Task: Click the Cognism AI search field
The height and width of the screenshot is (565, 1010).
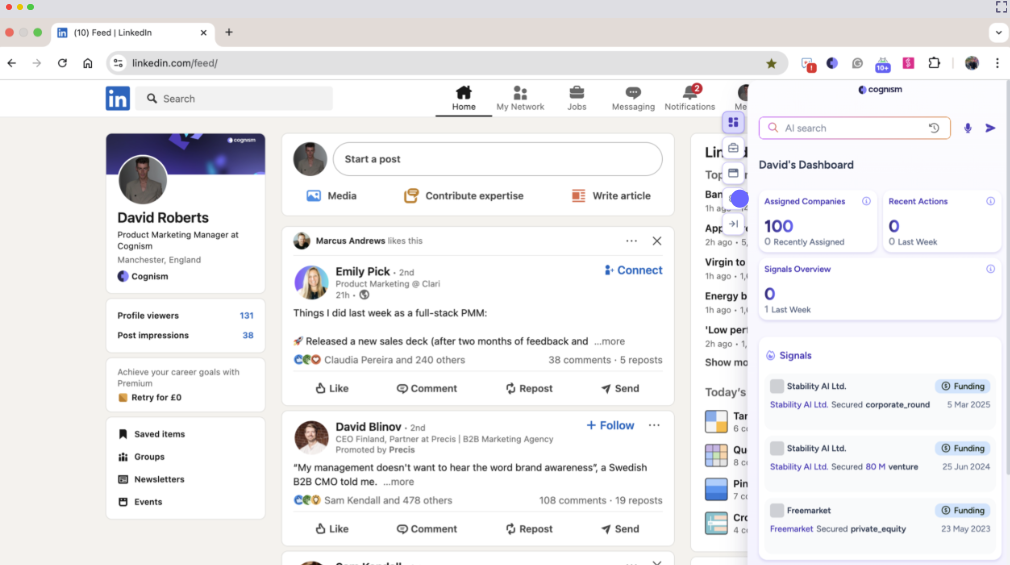Action: coord(854,128)
